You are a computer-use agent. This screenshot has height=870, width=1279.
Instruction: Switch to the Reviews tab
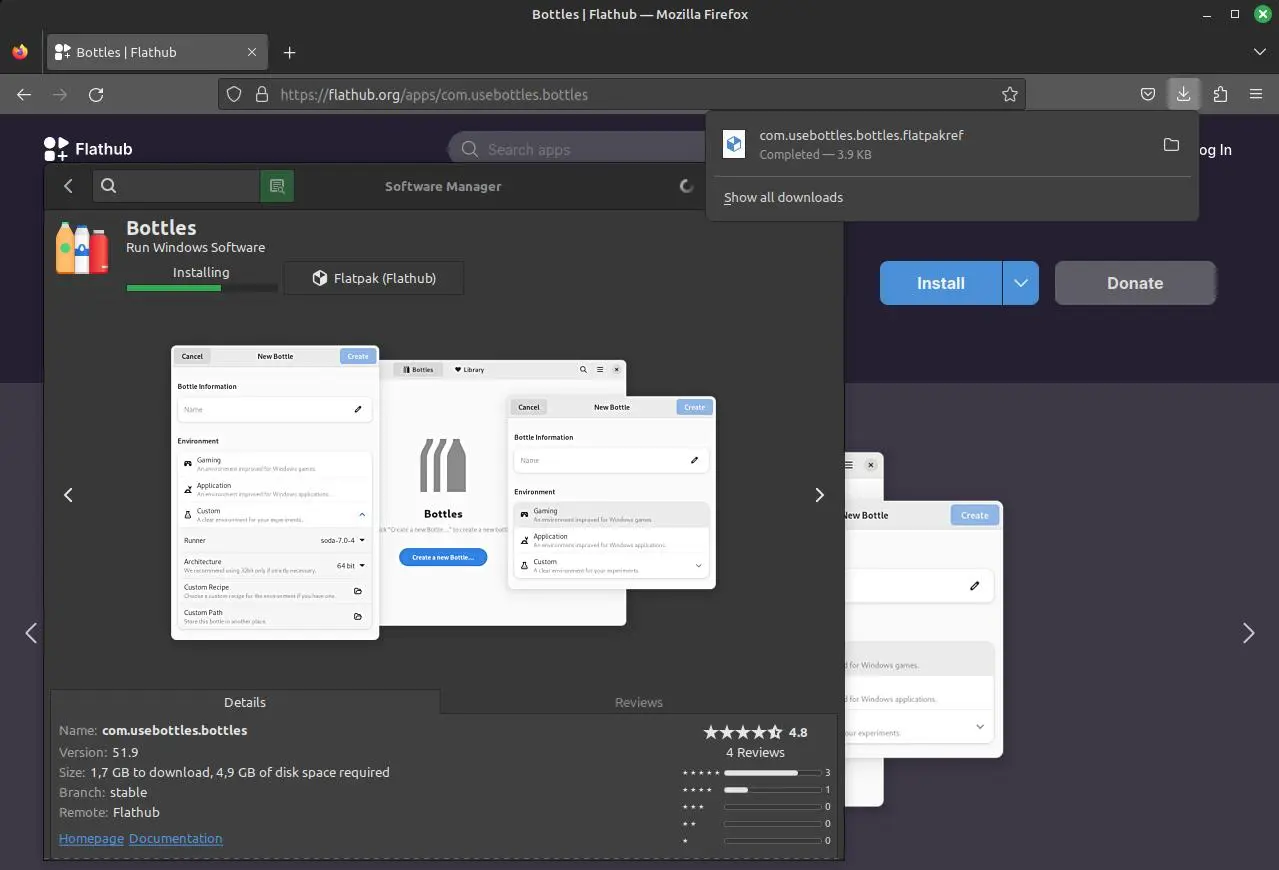click(639, 702)
